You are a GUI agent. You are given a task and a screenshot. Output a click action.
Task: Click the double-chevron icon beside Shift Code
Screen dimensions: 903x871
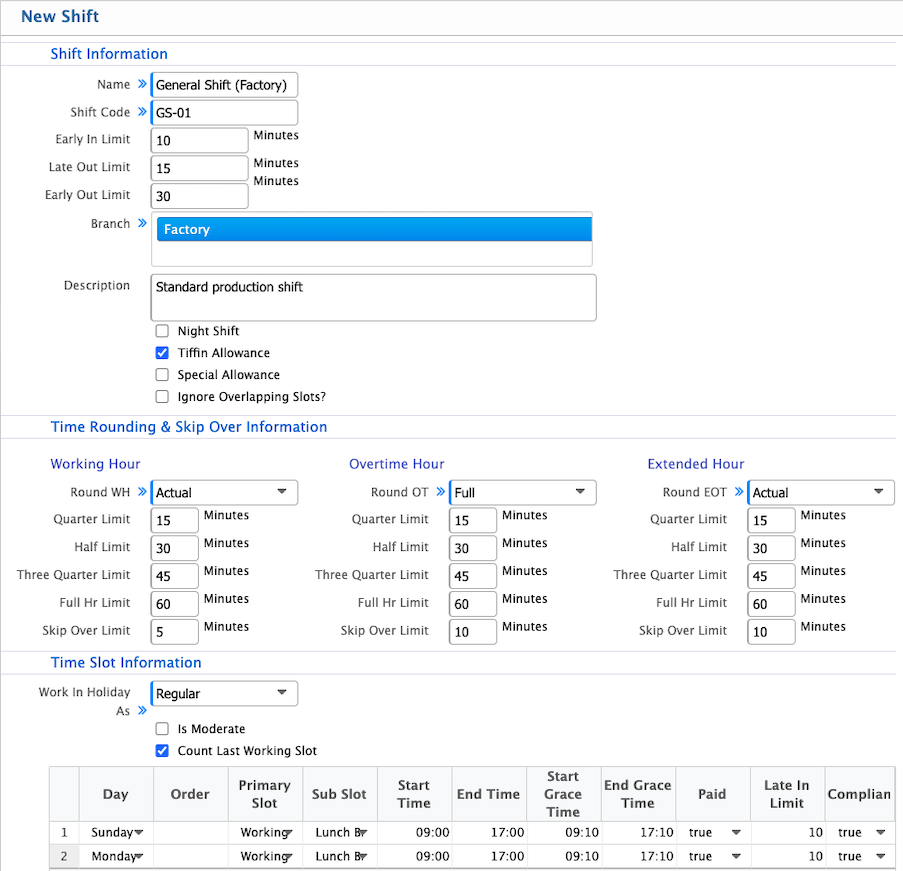[141, 112]
